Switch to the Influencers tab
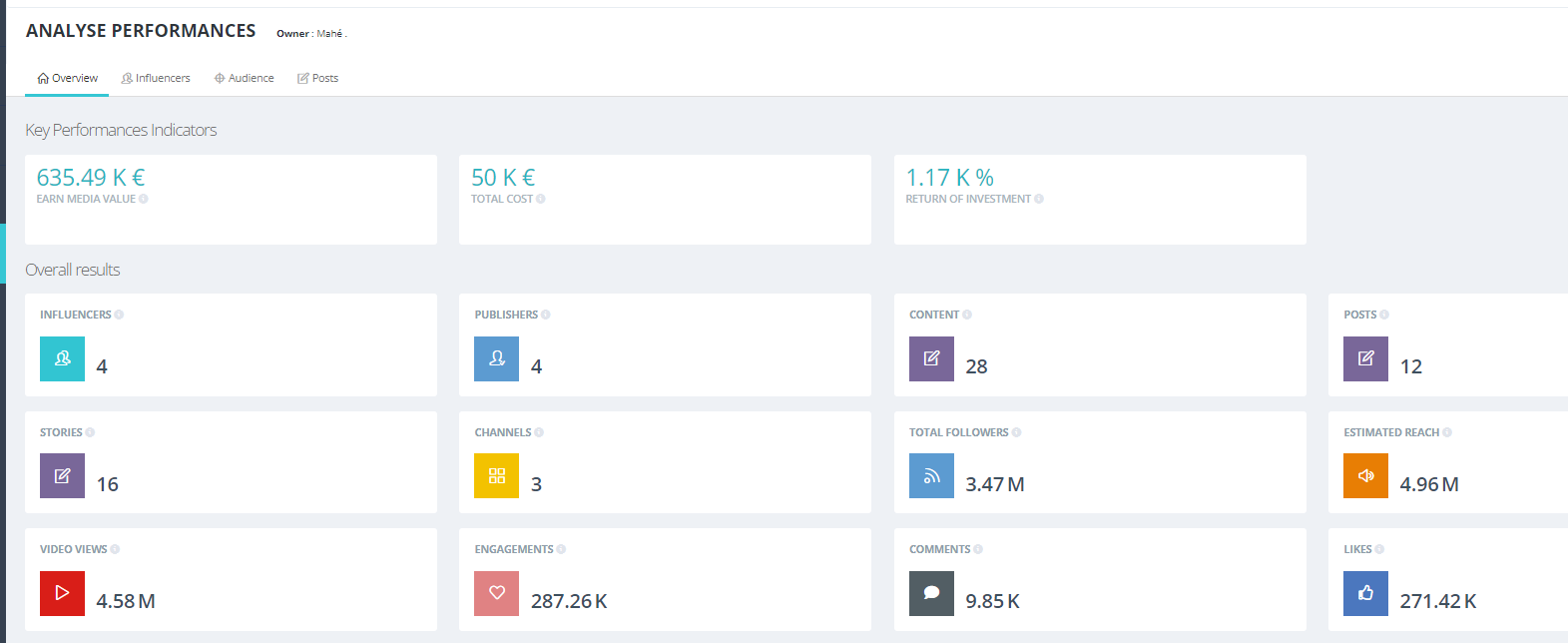Image resolution: width=1568 pixels, height=643 pixels. 156,78
